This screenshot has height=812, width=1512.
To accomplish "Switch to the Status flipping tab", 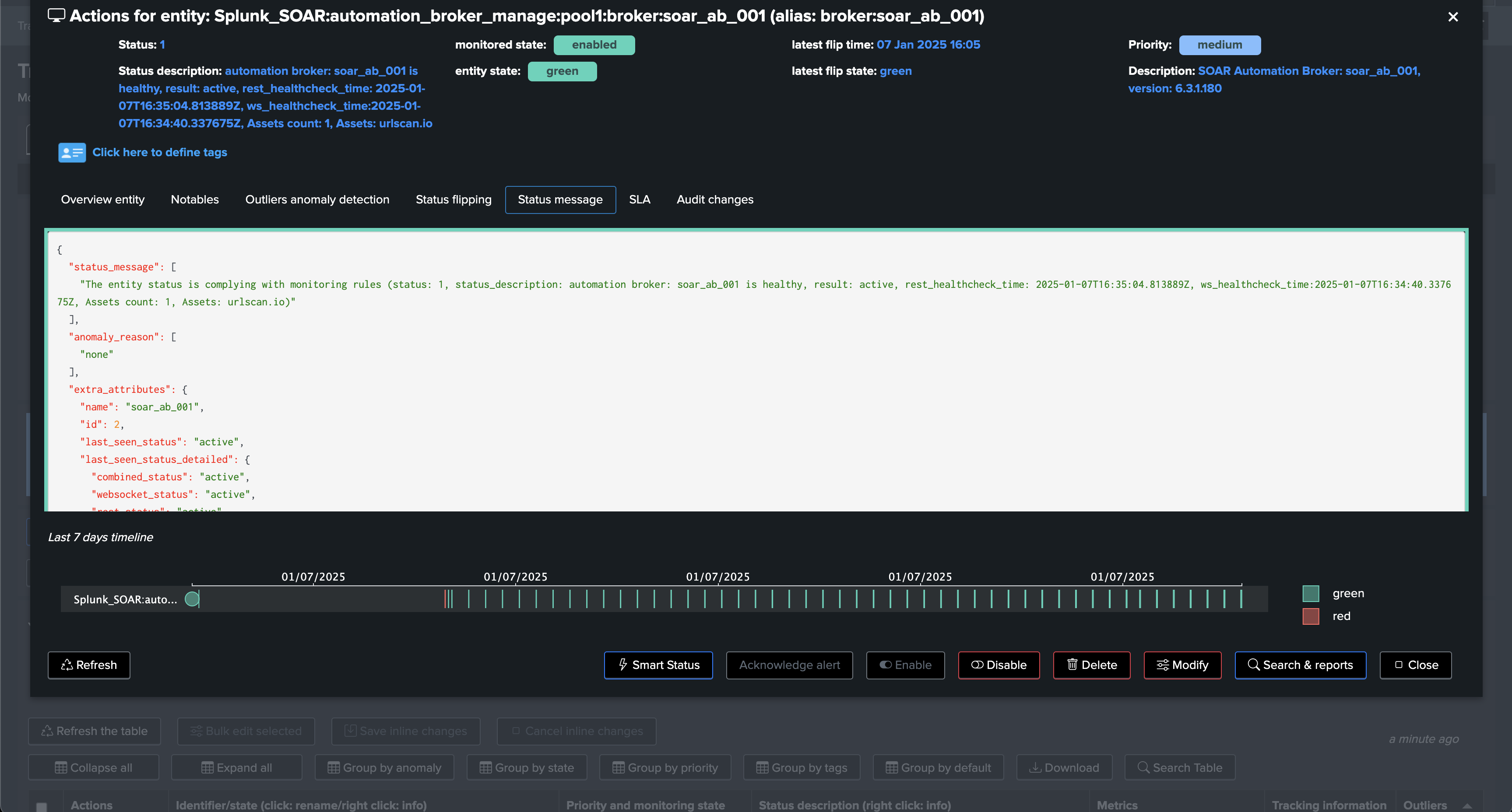I will (453, 199).
